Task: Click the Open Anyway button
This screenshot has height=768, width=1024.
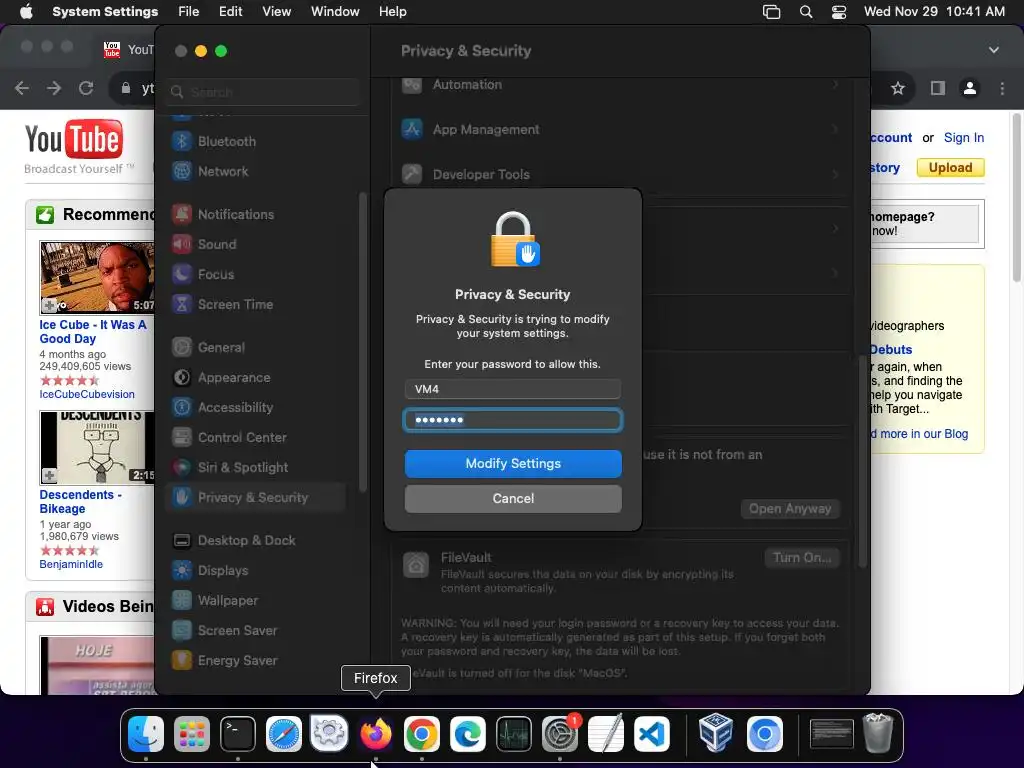Action: tap(790, 509)
